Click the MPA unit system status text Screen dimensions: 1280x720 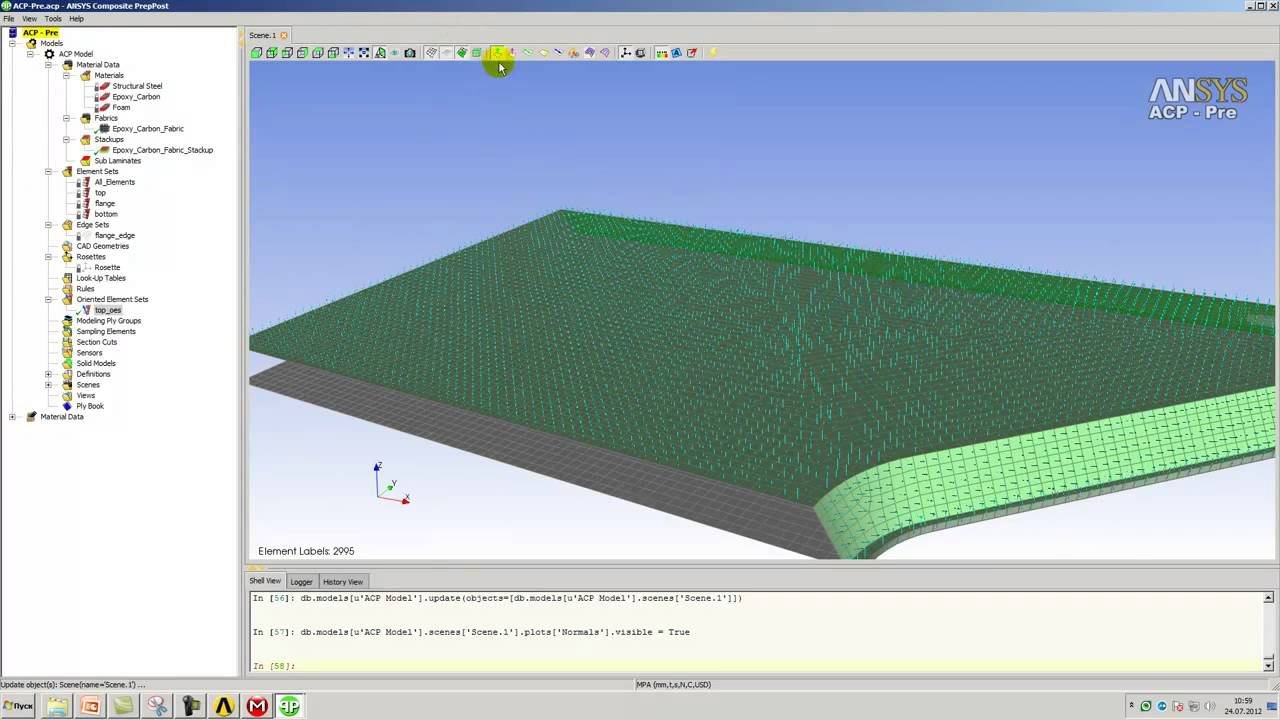pos(673,685)
